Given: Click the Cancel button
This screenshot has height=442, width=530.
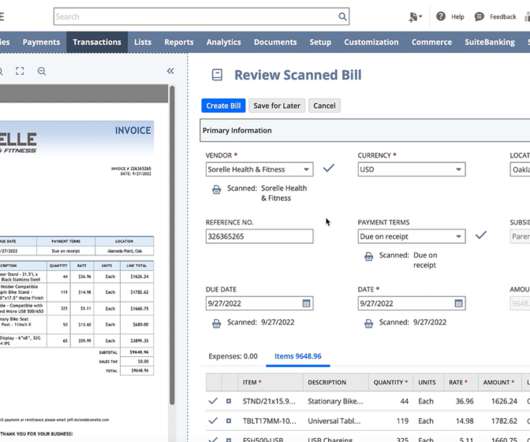Looking at the screenshot, I should [x=324, y=106].
